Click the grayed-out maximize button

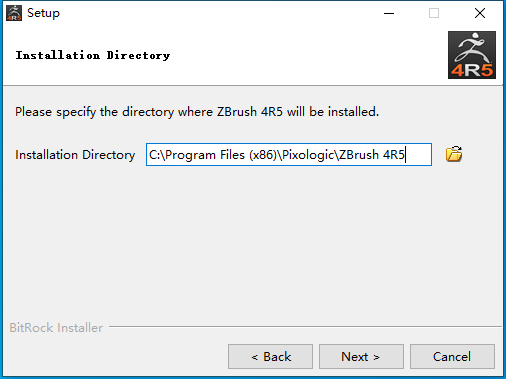[434, 13]
